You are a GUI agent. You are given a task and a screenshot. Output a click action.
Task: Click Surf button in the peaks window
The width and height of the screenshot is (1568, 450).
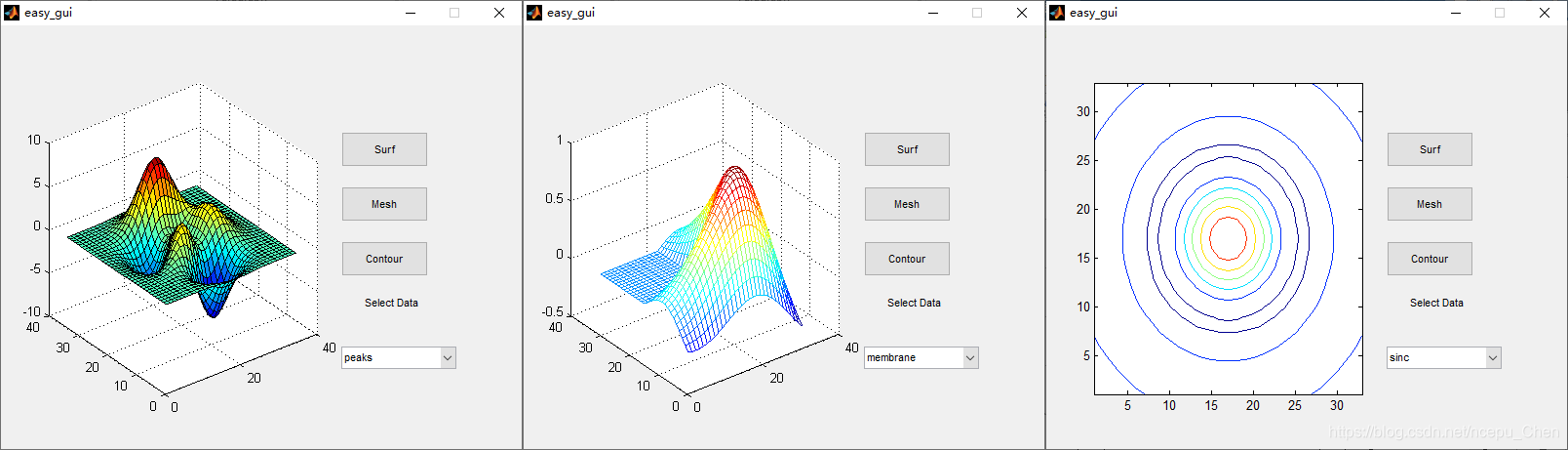tap(384, 149)
